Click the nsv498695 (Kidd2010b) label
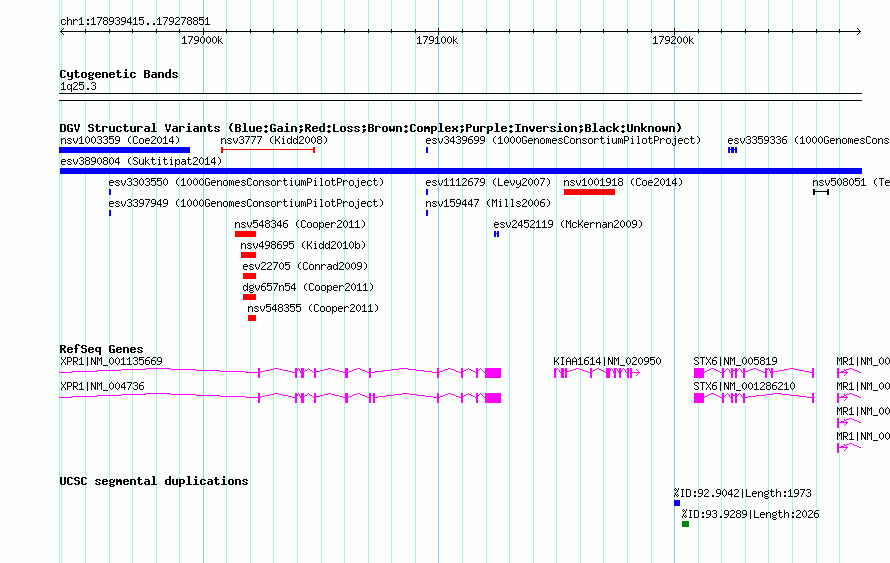Screen dimensions: 890x563 click(x=303, y=245)
